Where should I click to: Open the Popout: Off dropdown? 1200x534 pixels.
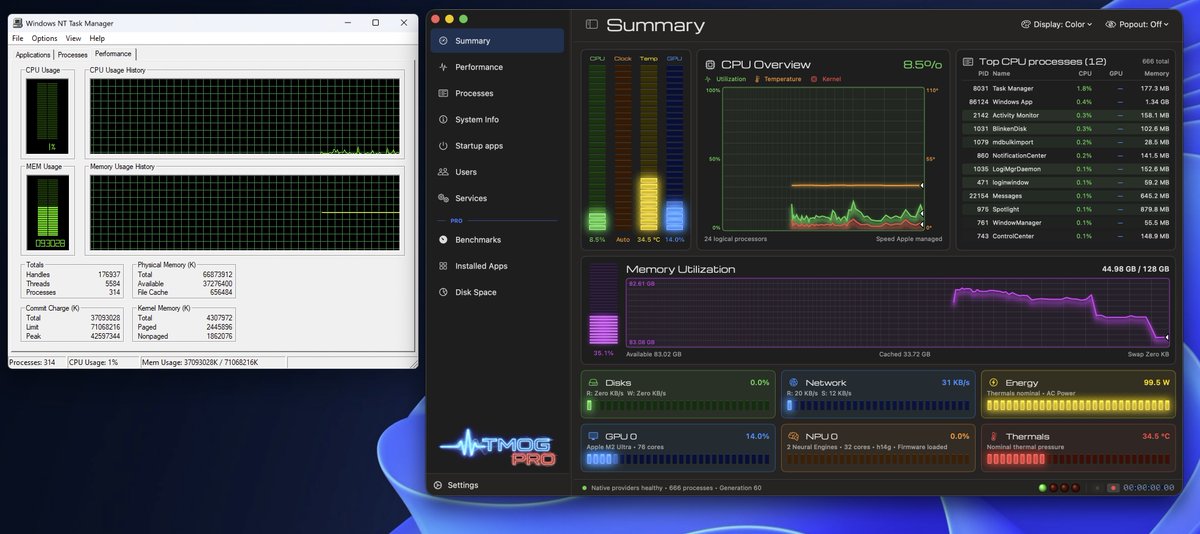click(1137, 24)
